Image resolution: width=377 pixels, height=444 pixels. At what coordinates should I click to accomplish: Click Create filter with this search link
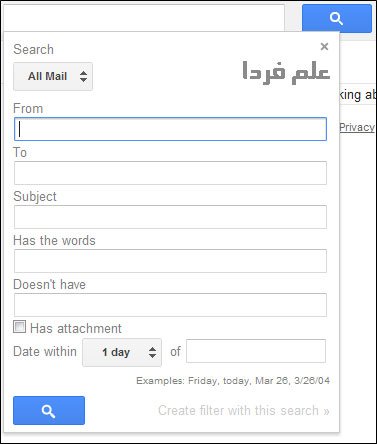244,411
